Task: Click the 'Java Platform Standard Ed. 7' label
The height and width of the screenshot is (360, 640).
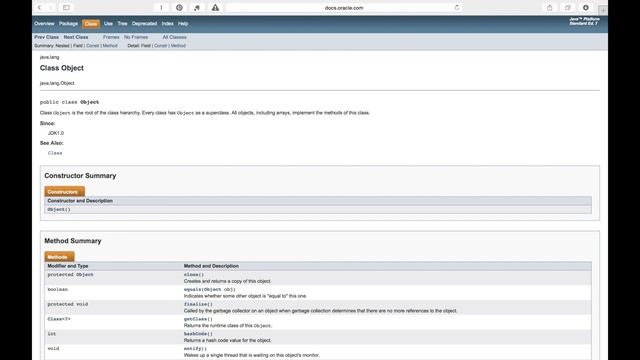Action: click(584, 21)
